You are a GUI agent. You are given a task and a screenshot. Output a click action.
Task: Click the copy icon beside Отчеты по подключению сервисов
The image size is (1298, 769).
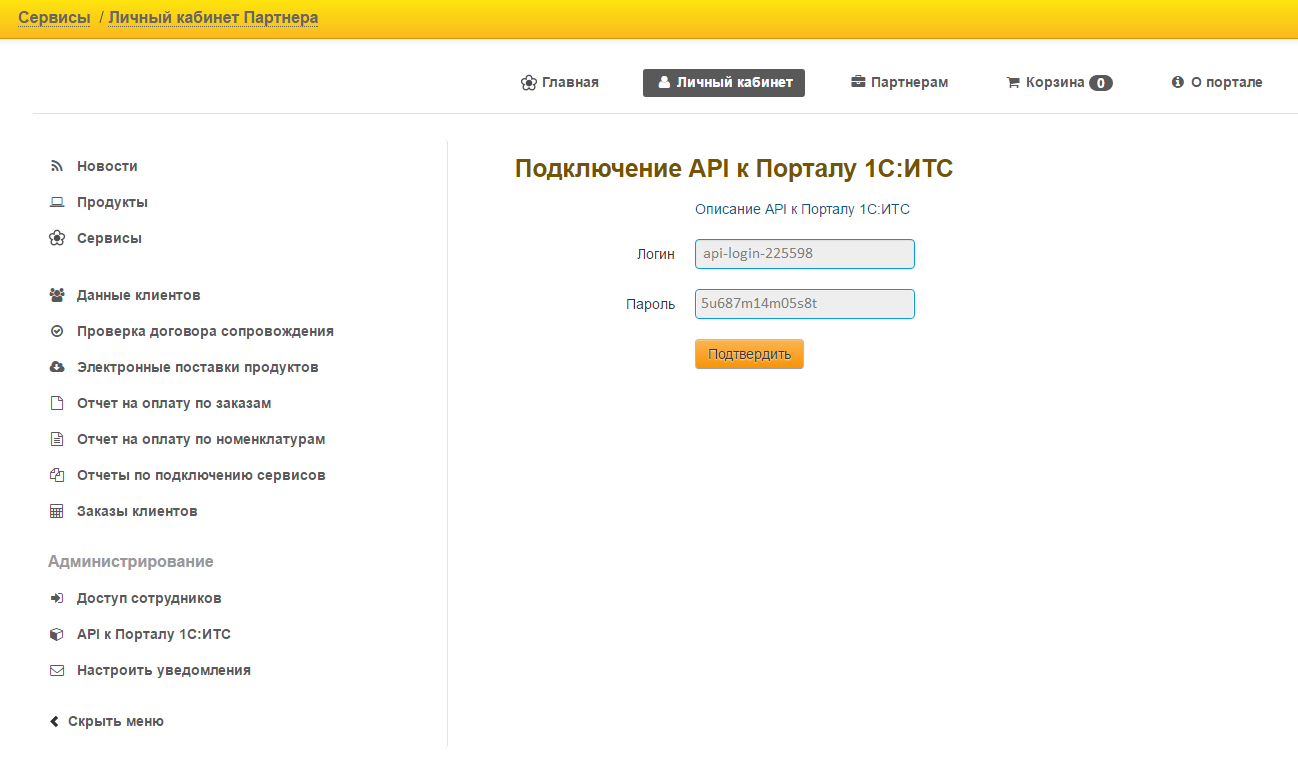(x=57, y=475)
